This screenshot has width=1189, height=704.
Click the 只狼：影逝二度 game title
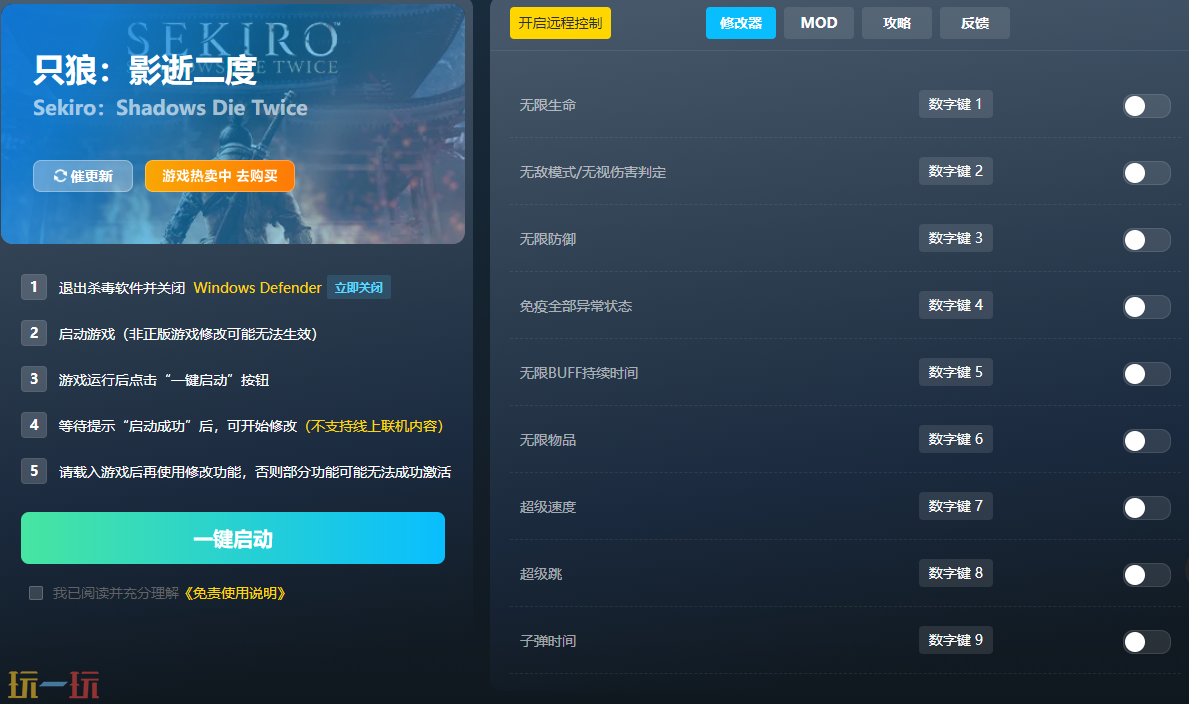pos(145,70)
